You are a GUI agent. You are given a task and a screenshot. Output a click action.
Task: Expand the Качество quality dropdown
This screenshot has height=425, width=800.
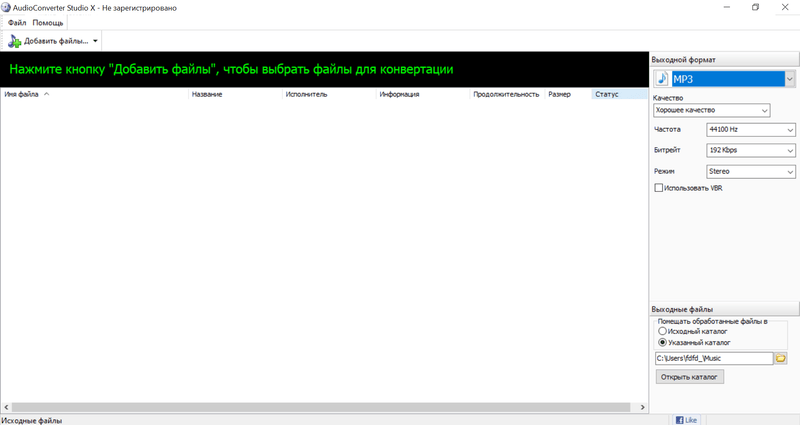click(x=764, y=111)
